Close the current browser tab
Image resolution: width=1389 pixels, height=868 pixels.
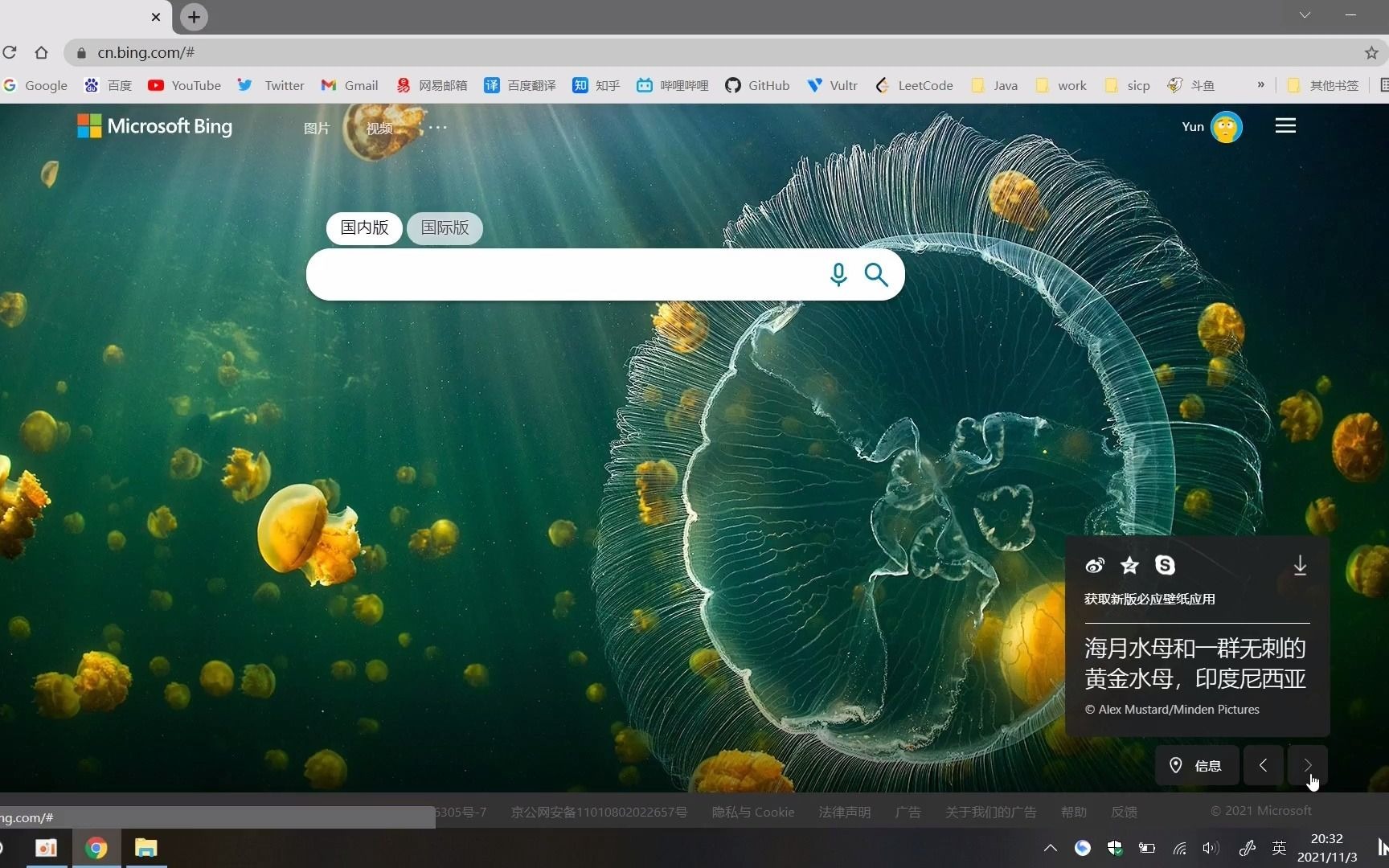click(x=156, y=17)
